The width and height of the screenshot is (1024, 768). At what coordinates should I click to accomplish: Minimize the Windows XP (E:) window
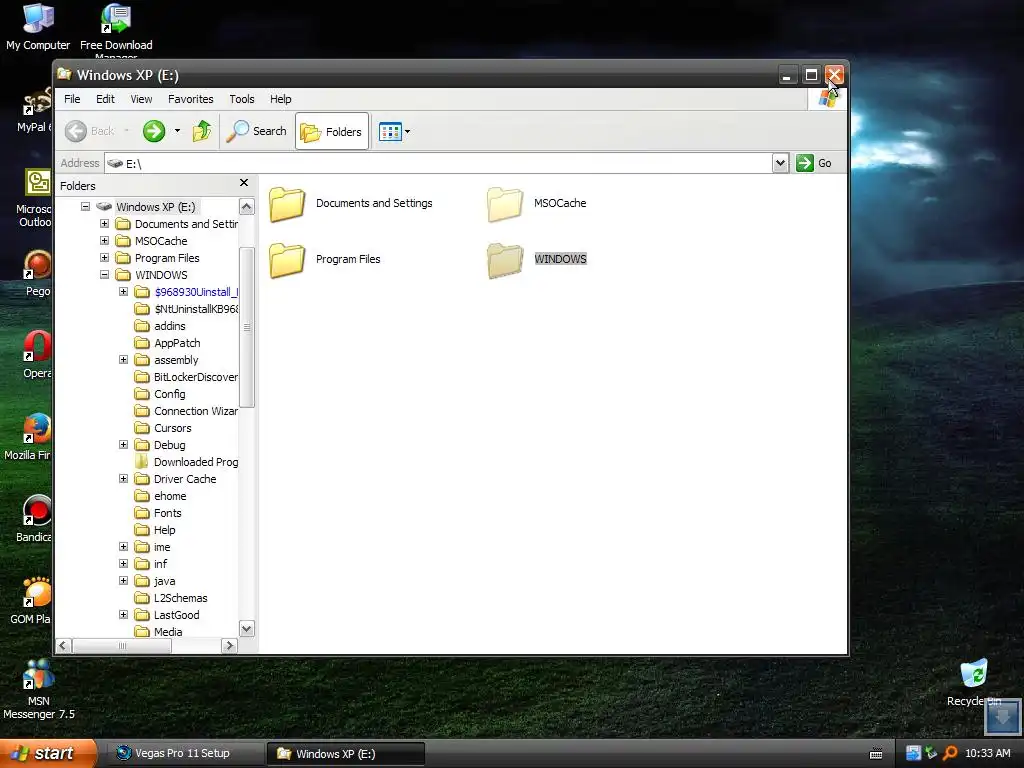787,75
